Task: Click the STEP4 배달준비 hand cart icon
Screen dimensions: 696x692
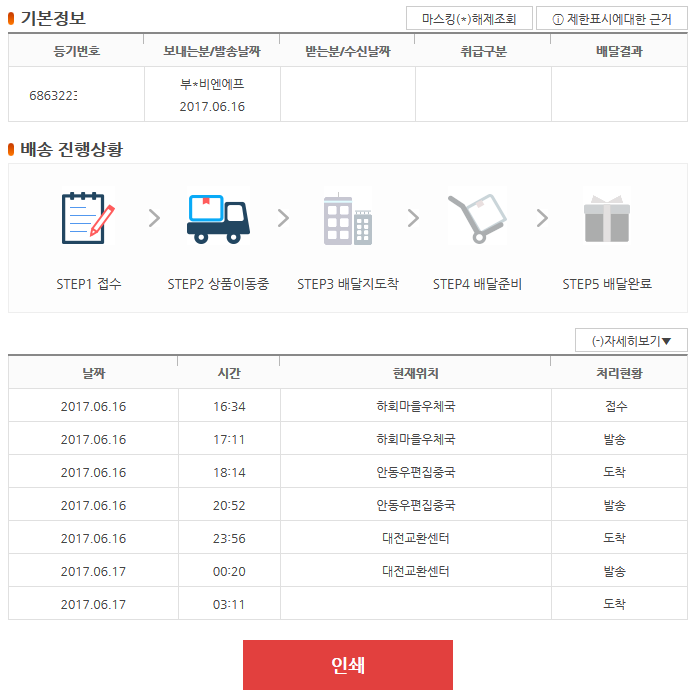Action: [x=477, y=217]
